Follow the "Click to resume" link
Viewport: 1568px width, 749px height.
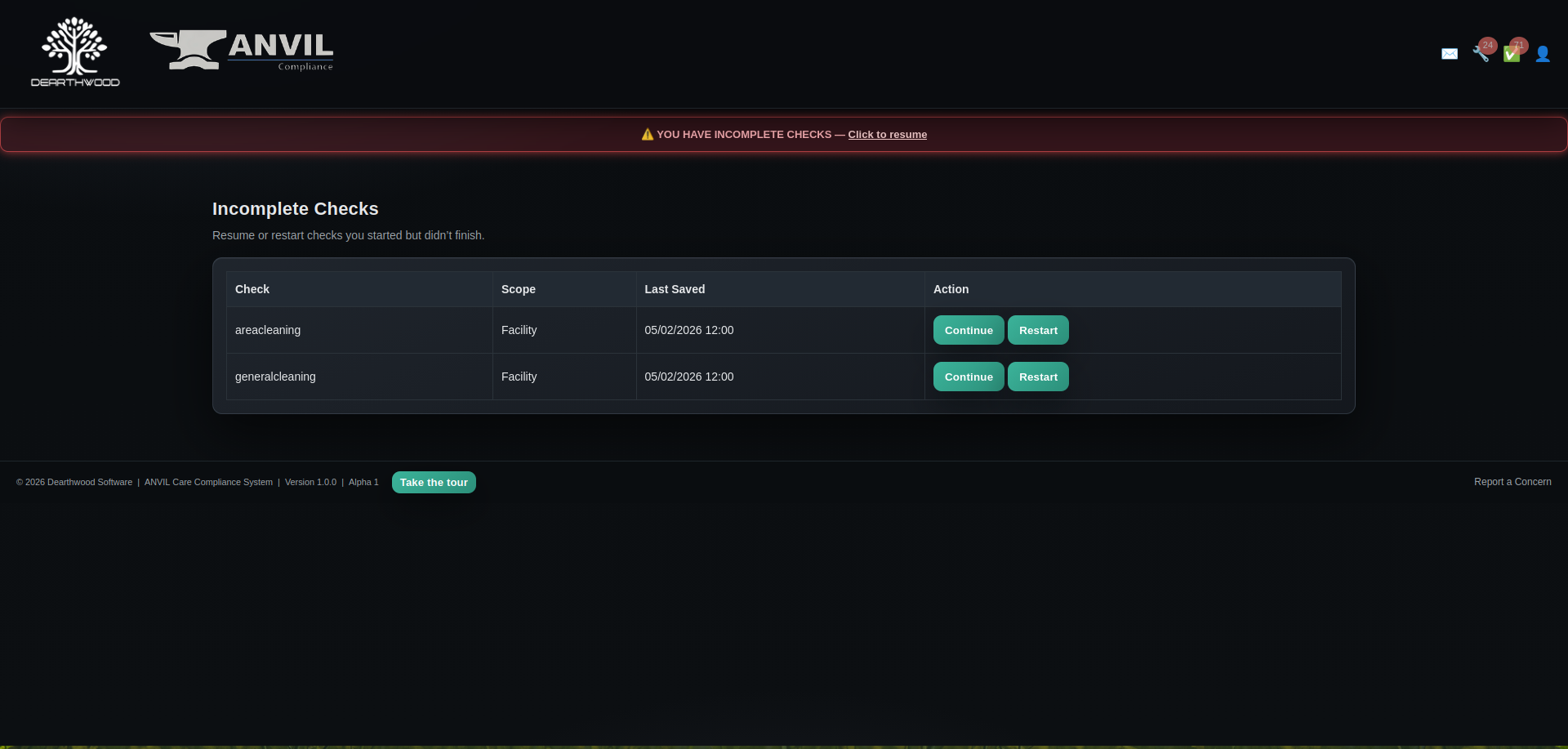coord(887,135)
